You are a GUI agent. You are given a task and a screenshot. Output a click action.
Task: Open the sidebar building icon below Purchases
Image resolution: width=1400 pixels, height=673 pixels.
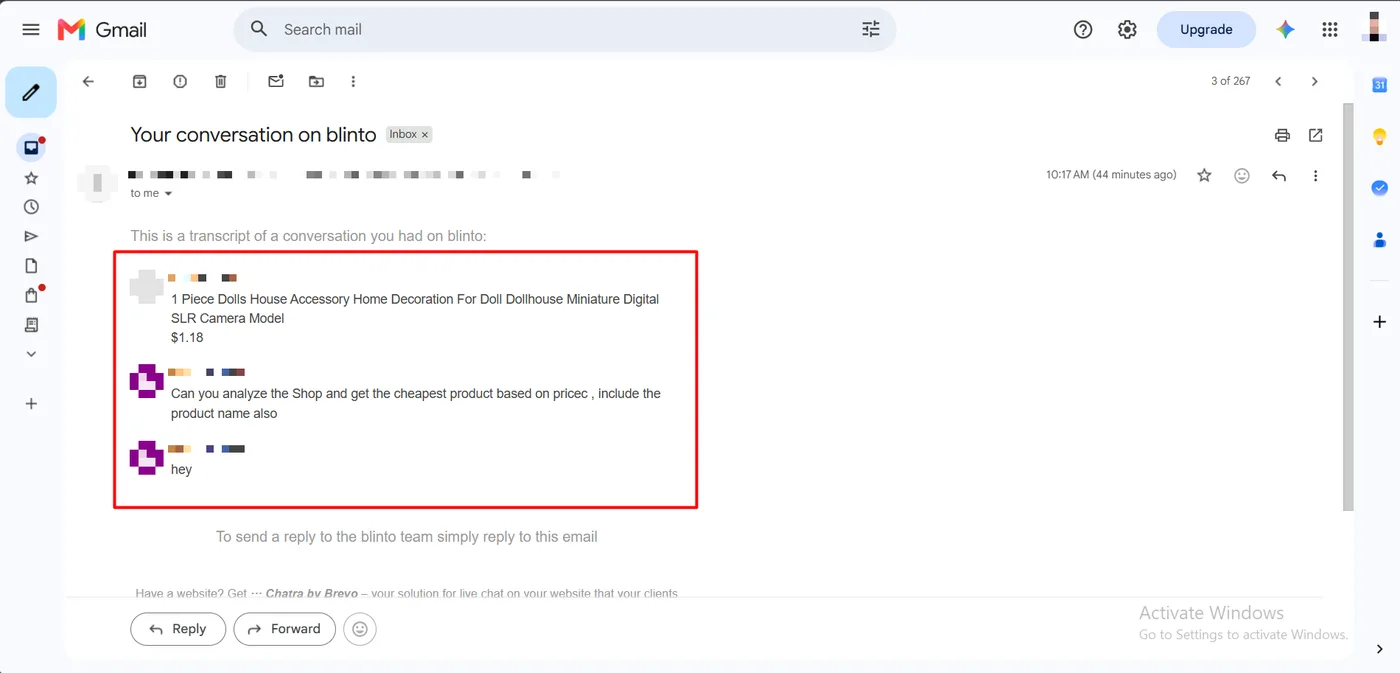(x=31, y=325)
